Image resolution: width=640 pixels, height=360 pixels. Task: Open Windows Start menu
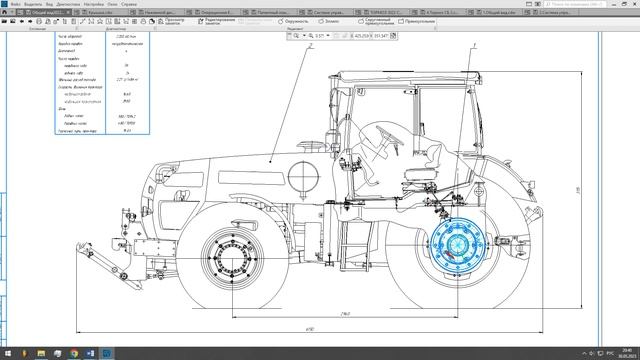(x=7, y=353)
